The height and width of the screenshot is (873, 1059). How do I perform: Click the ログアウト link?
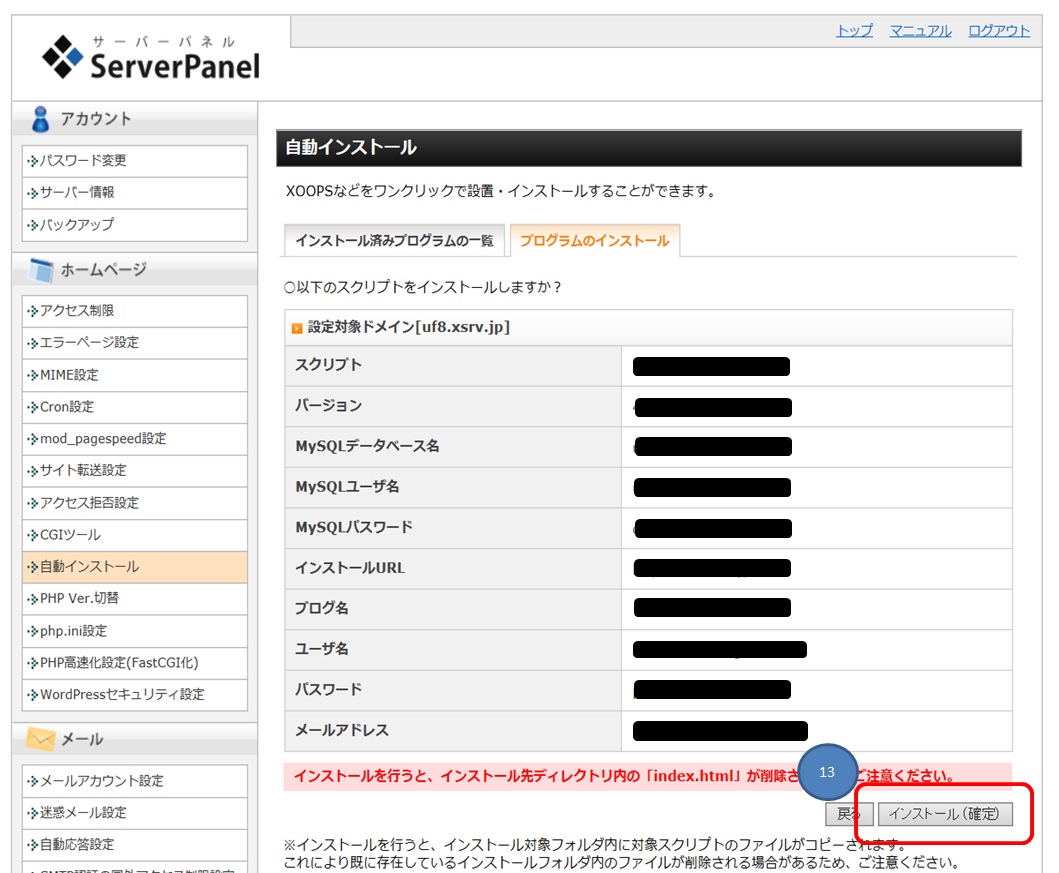[998, 31]
